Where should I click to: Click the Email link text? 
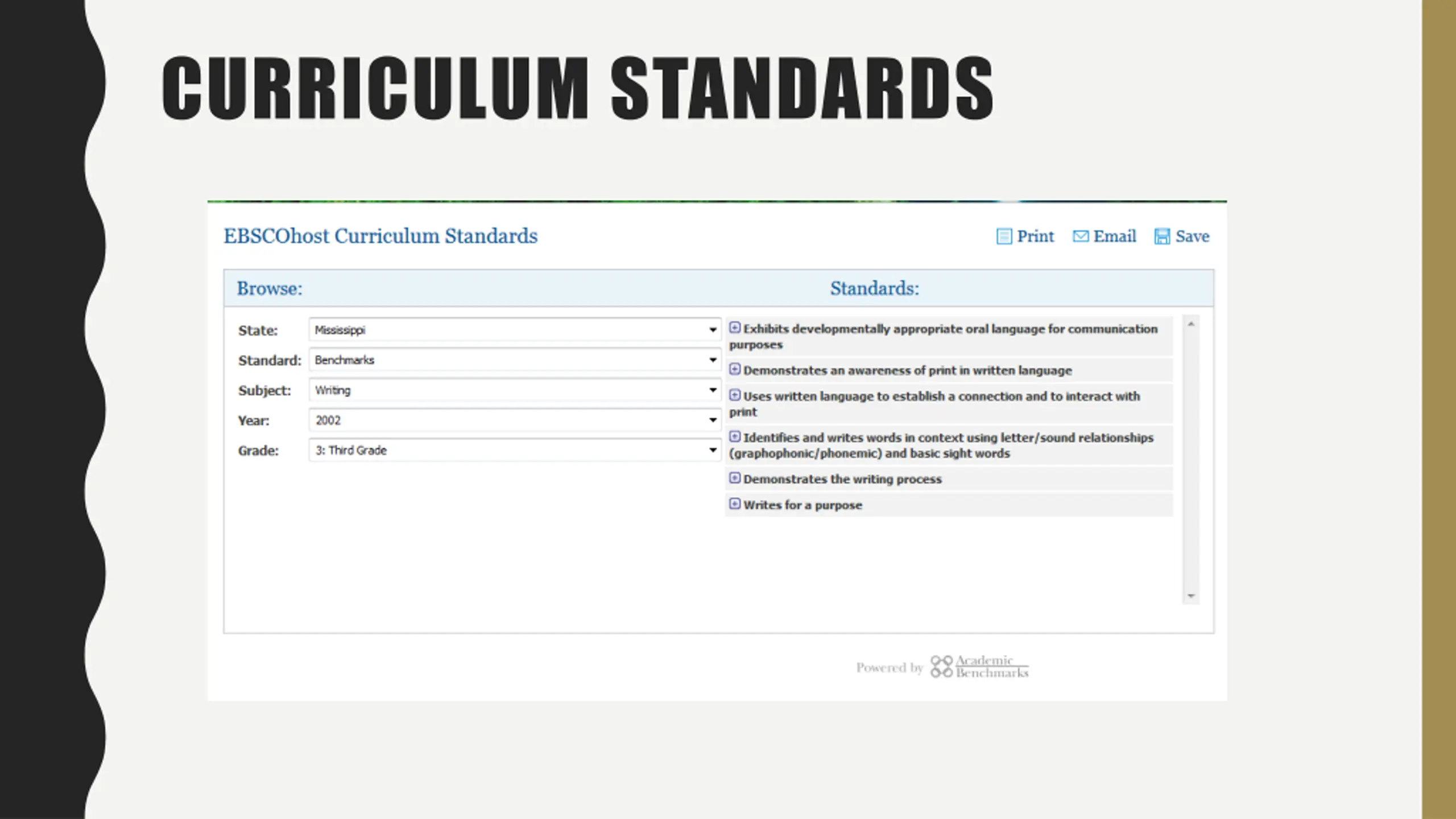click(1115, 237)
